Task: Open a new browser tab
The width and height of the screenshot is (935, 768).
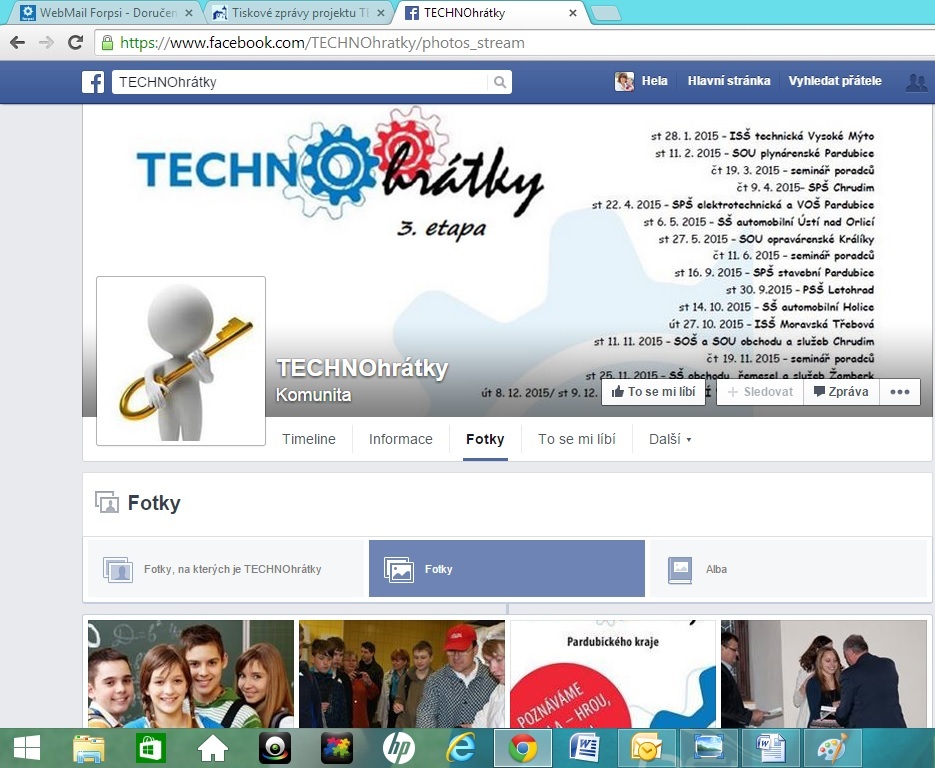Action: pyautogui.click(x=605, y=13)
